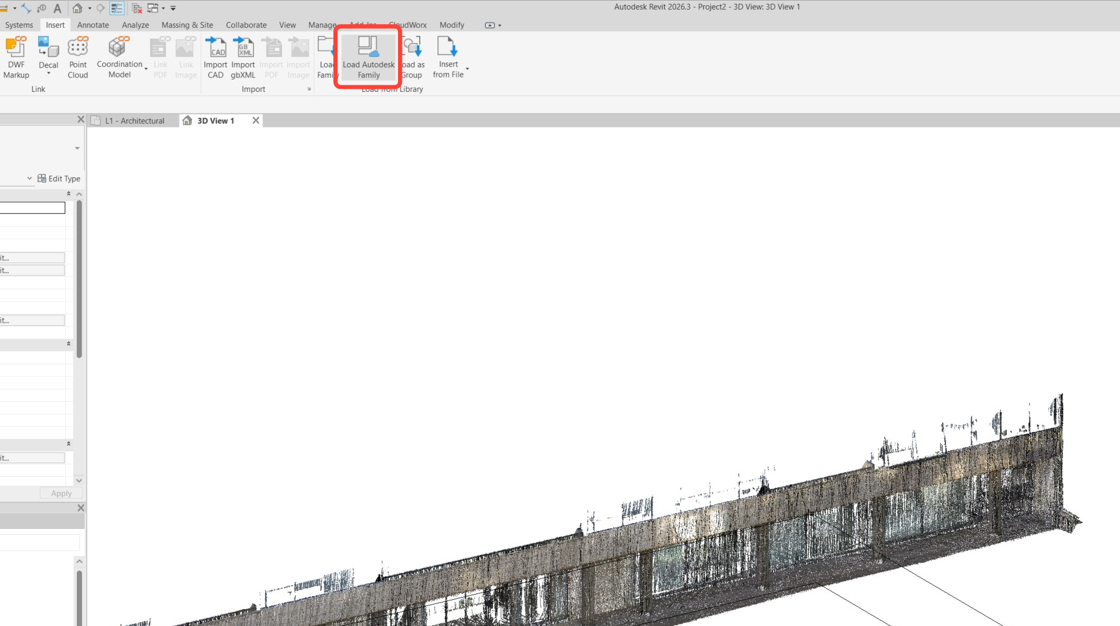
Task: Select the 3D View 1 tab
Action: pyautogui.click(x=215, y=121)
